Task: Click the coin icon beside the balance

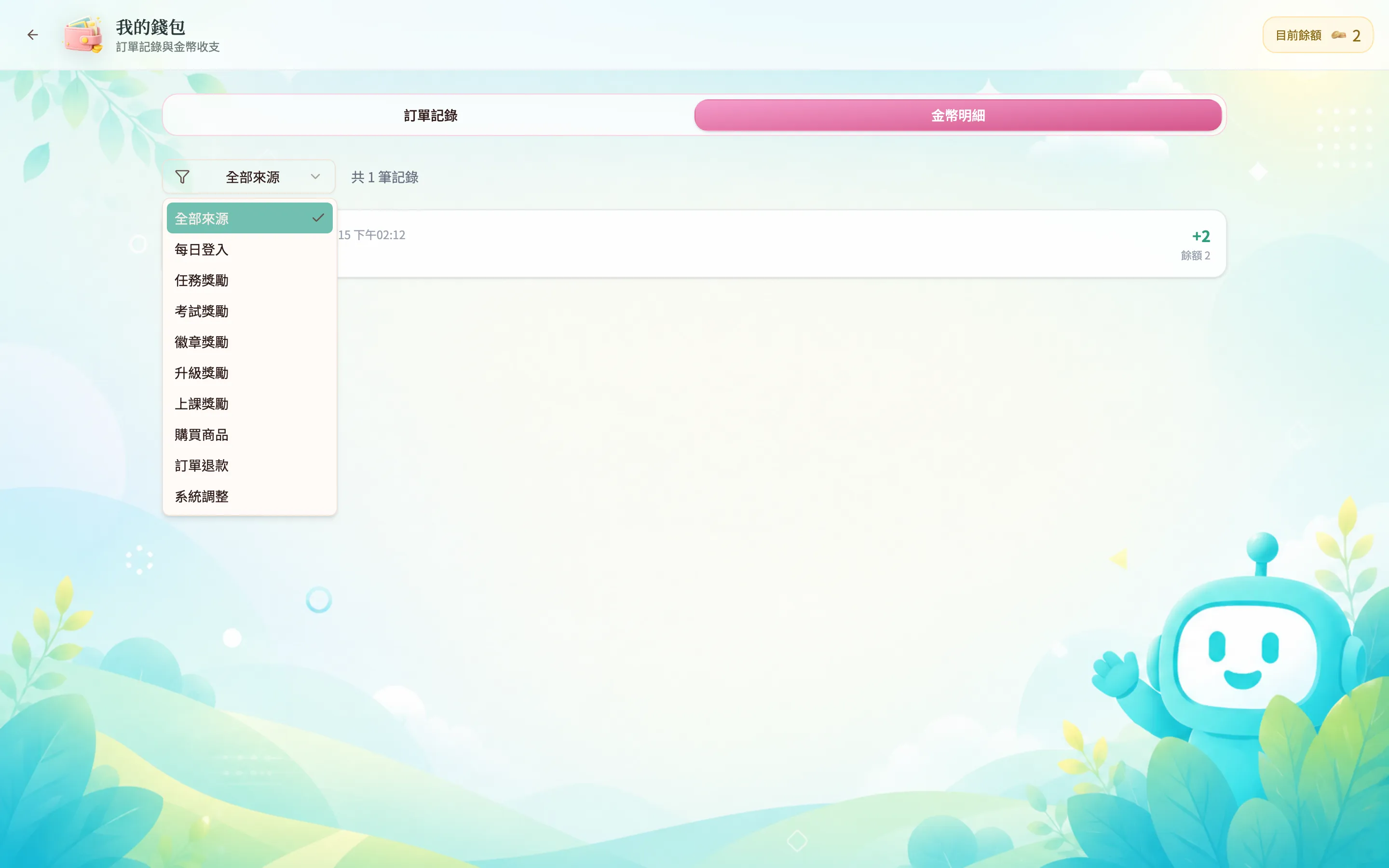Action: click(1338, 35)
